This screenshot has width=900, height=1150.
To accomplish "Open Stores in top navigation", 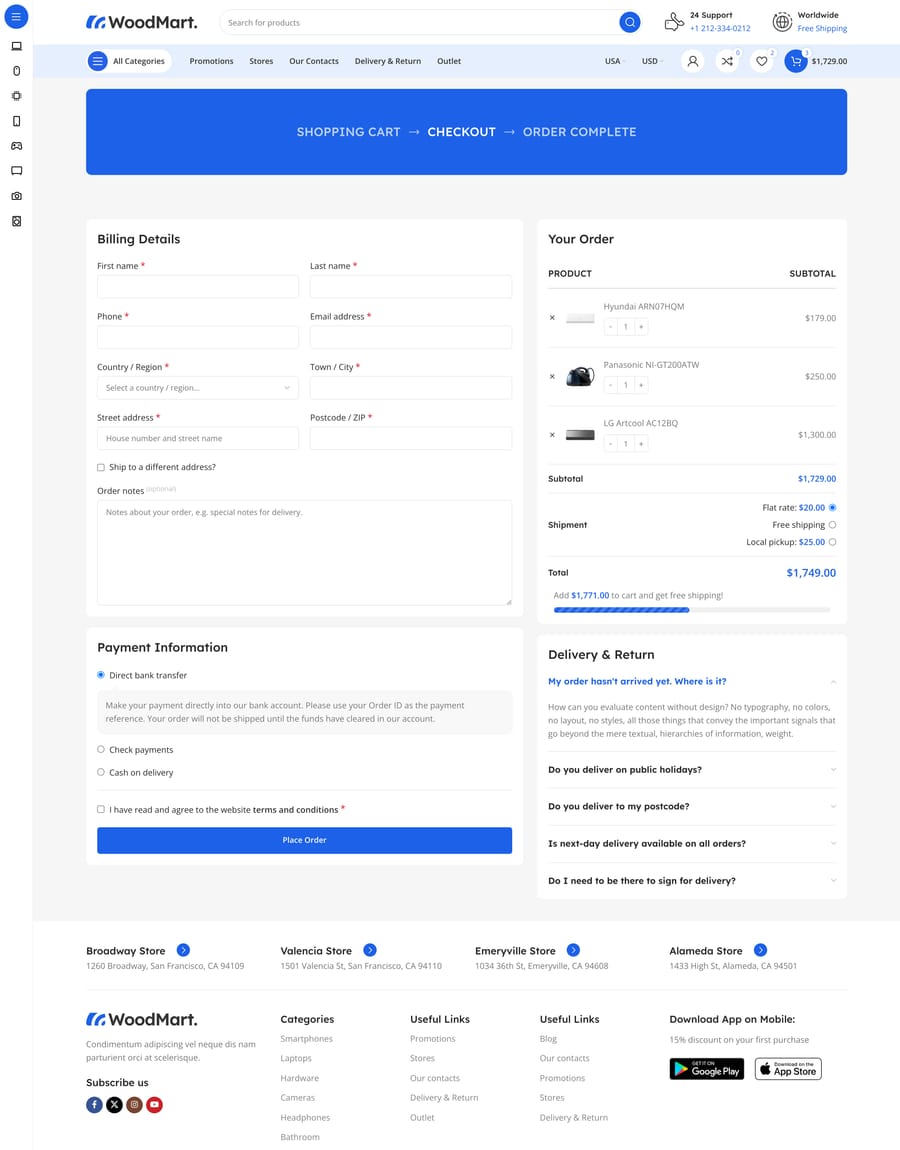I will [261, 62].
